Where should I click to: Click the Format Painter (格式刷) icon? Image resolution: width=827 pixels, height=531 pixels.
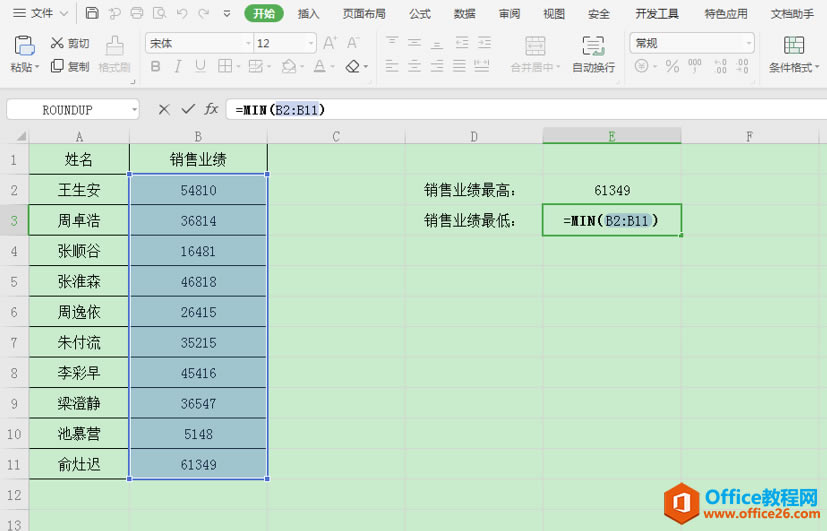114,46
